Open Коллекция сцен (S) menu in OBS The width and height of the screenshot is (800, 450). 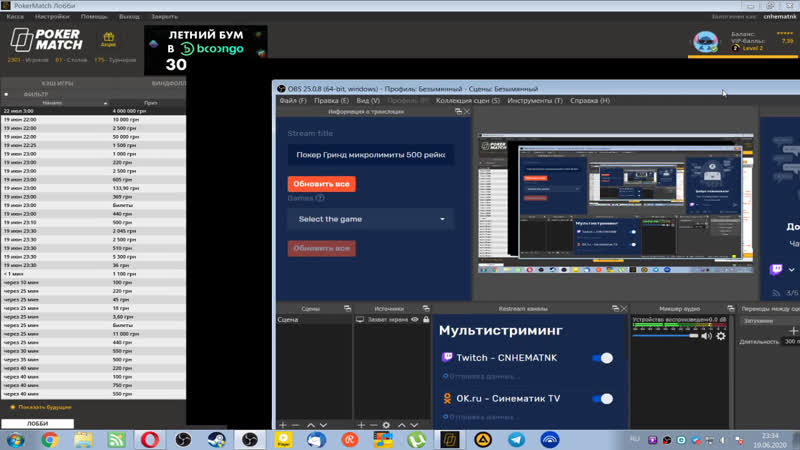tap(468, 101)
